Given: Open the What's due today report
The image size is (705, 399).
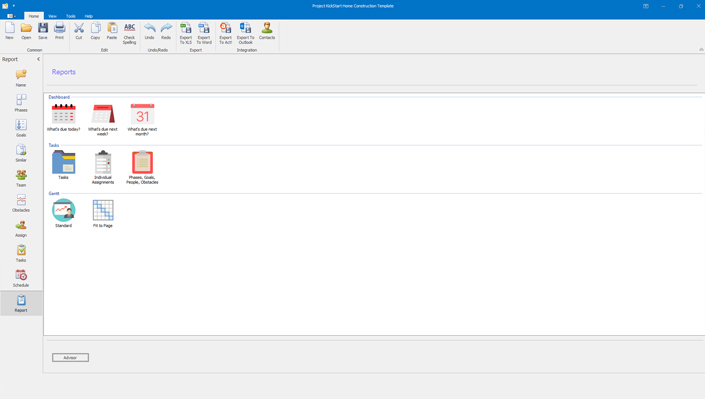Looking at the screenshot, I should 63,117.
